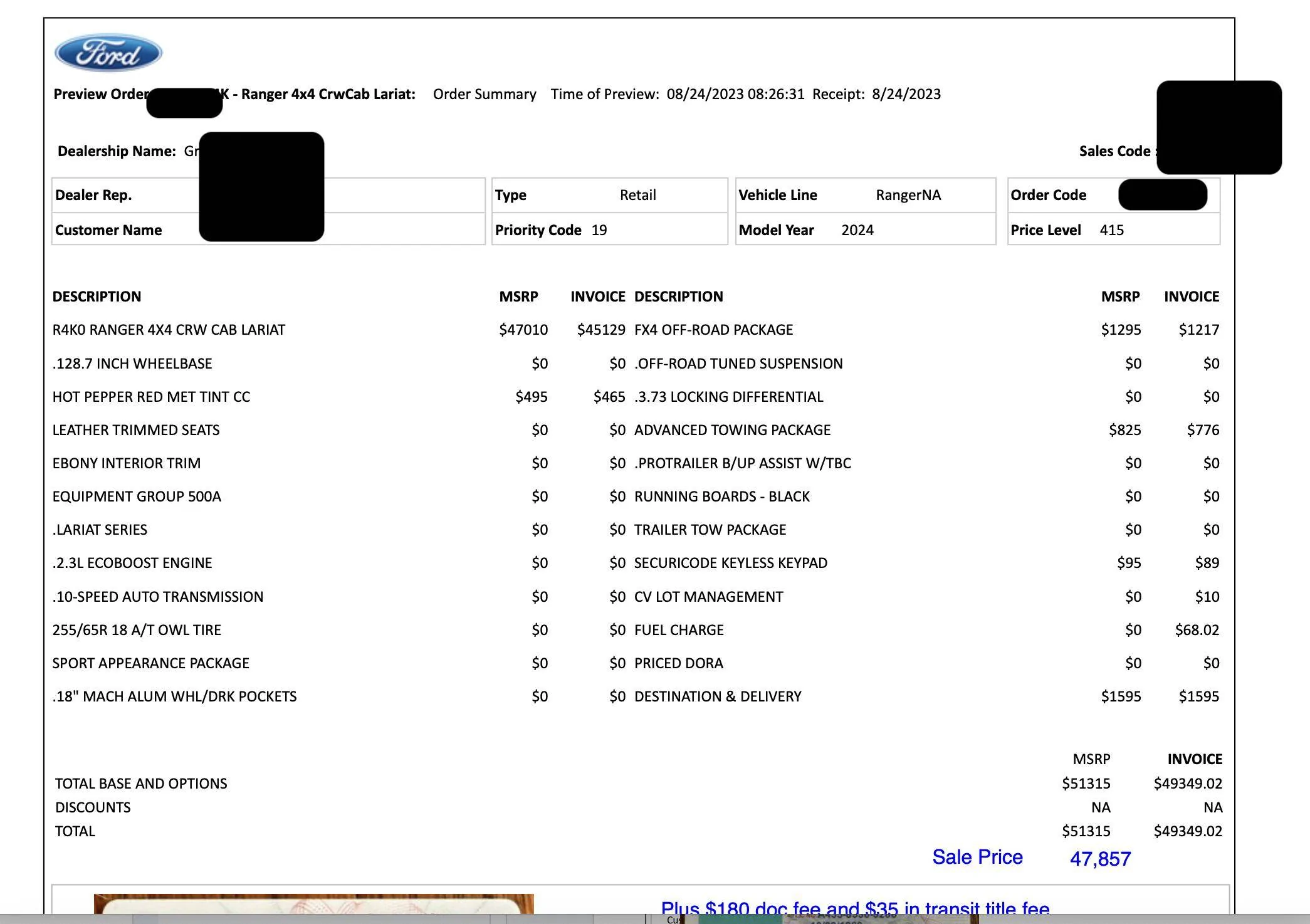Select the 'ADVANCED TOWING PACKAGE' line
The image size is (1310, 924).
(733, 430)
